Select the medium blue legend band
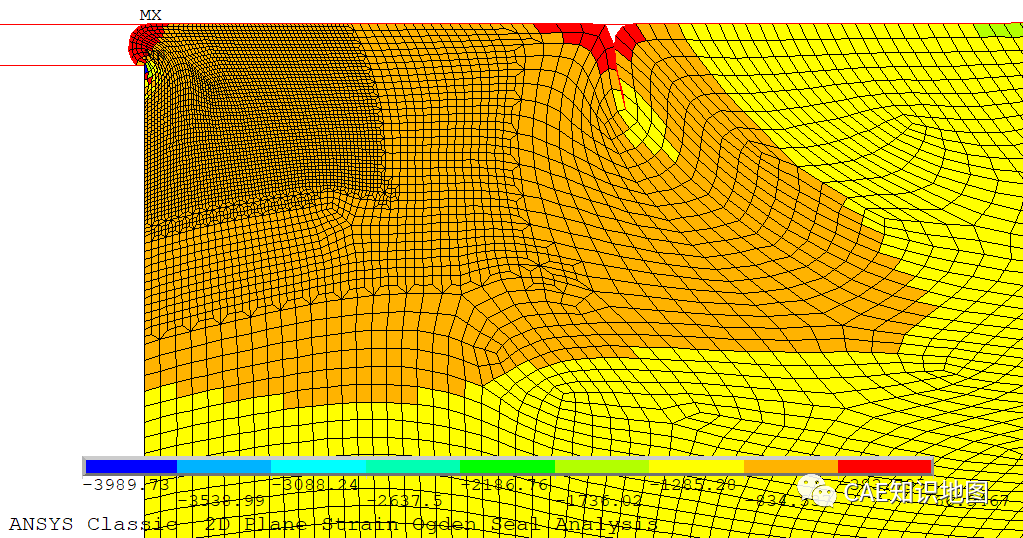Screen dimensions: 1023x538 coord(224,466)
